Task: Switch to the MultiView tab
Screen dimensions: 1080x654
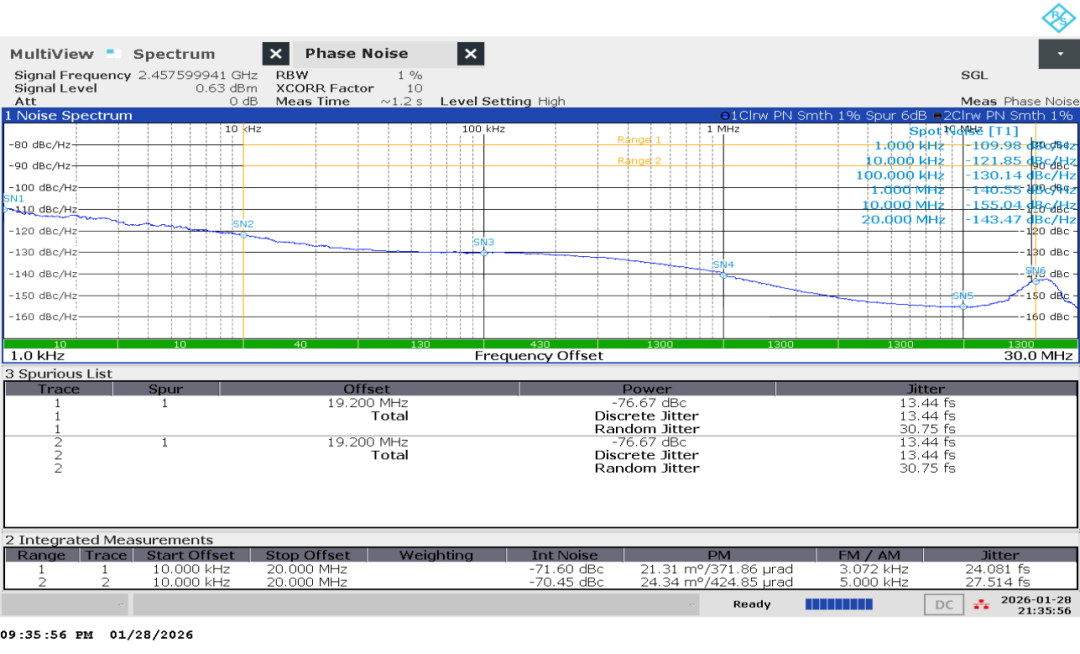Action: [52, 54]
